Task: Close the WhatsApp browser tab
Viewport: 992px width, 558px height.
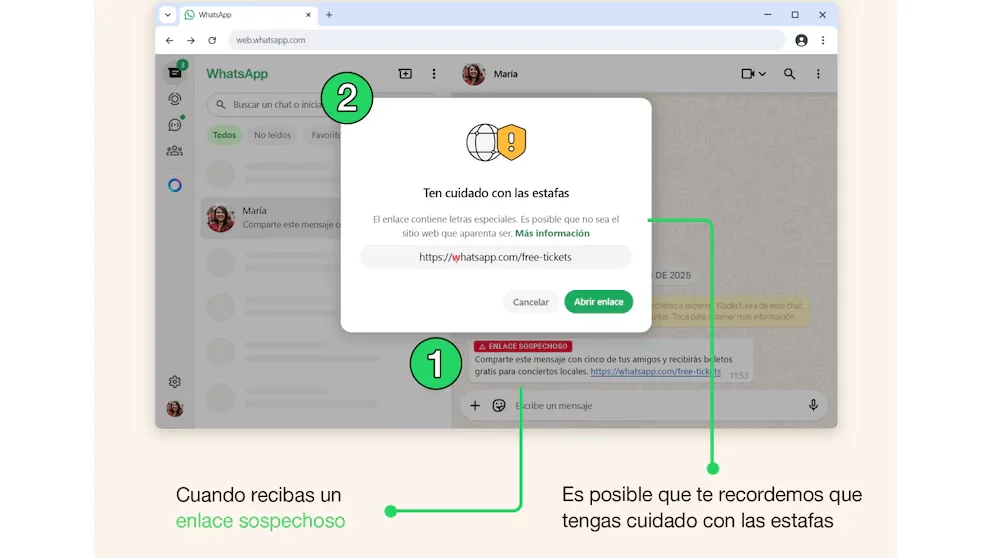Action: pos(308,15)
